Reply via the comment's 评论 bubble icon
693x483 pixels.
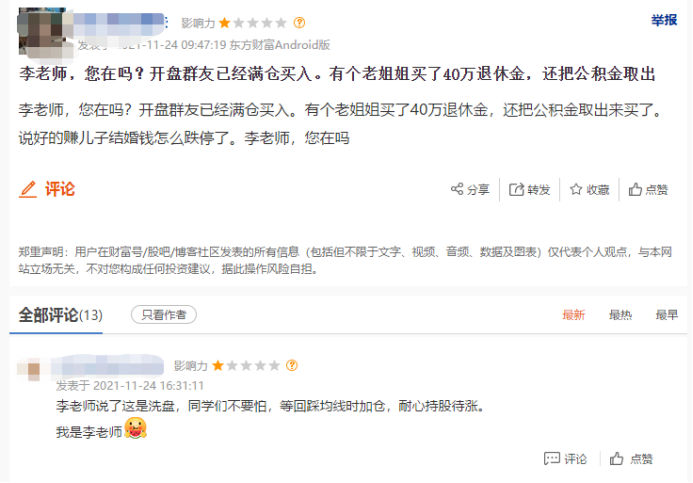click(x=565, y=459)
